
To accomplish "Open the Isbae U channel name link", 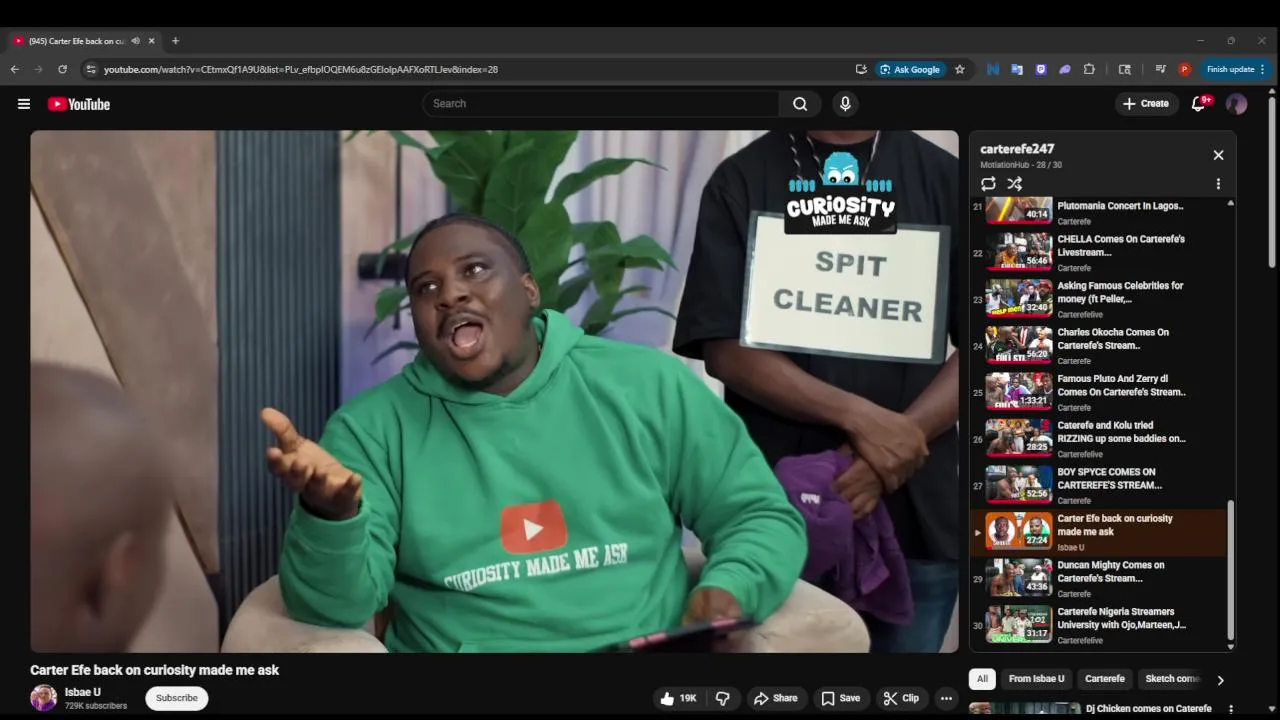I will (83, 692).
